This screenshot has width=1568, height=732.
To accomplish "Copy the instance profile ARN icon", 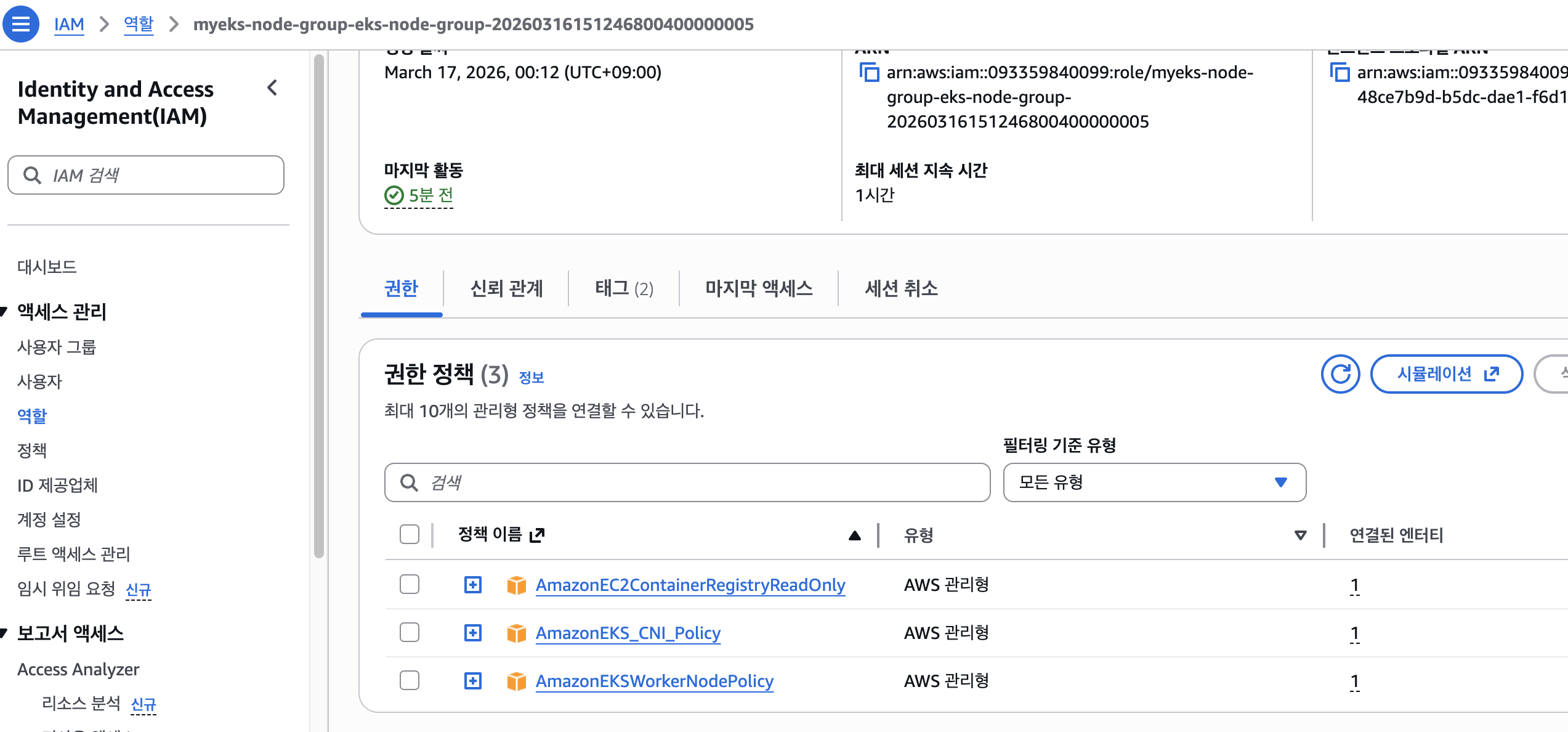I will point(1340,73).
